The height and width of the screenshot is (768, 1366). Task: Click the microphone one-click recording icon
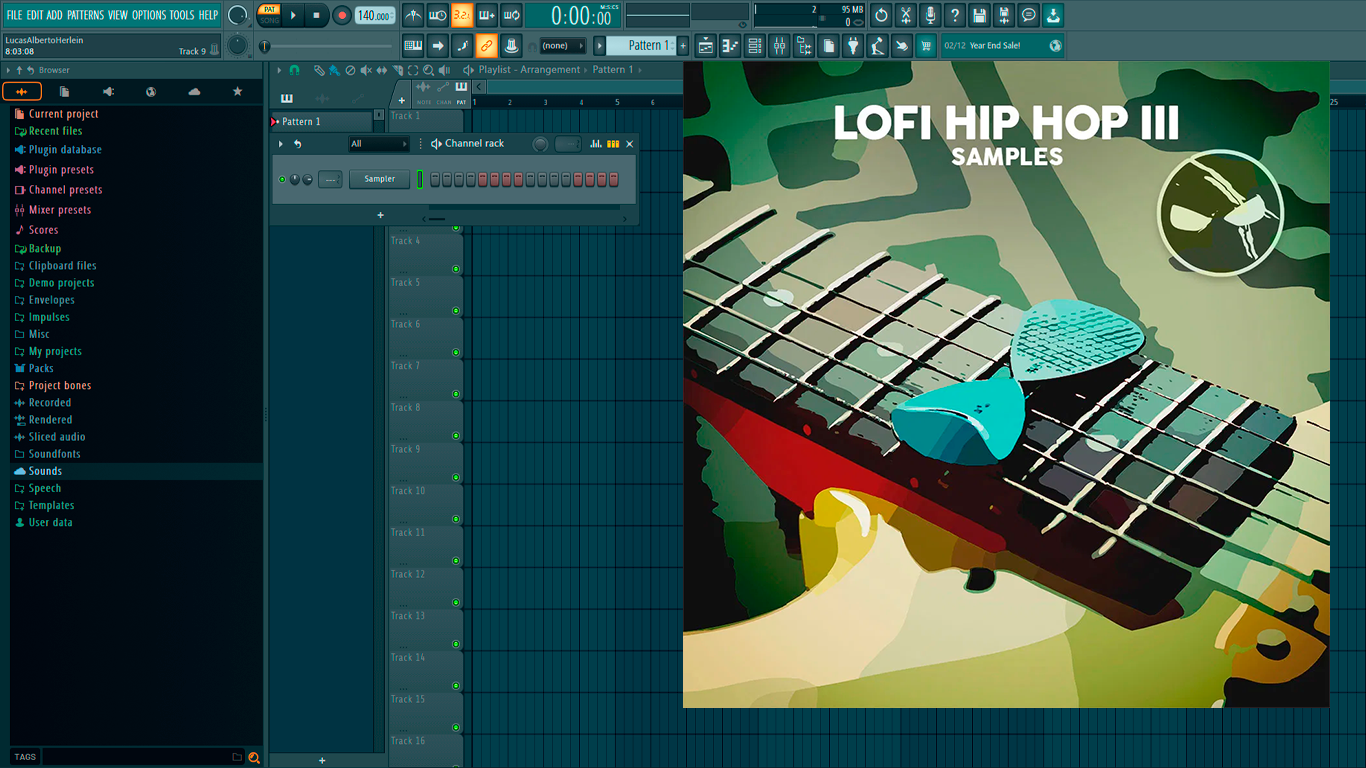(x=930, y=15)
